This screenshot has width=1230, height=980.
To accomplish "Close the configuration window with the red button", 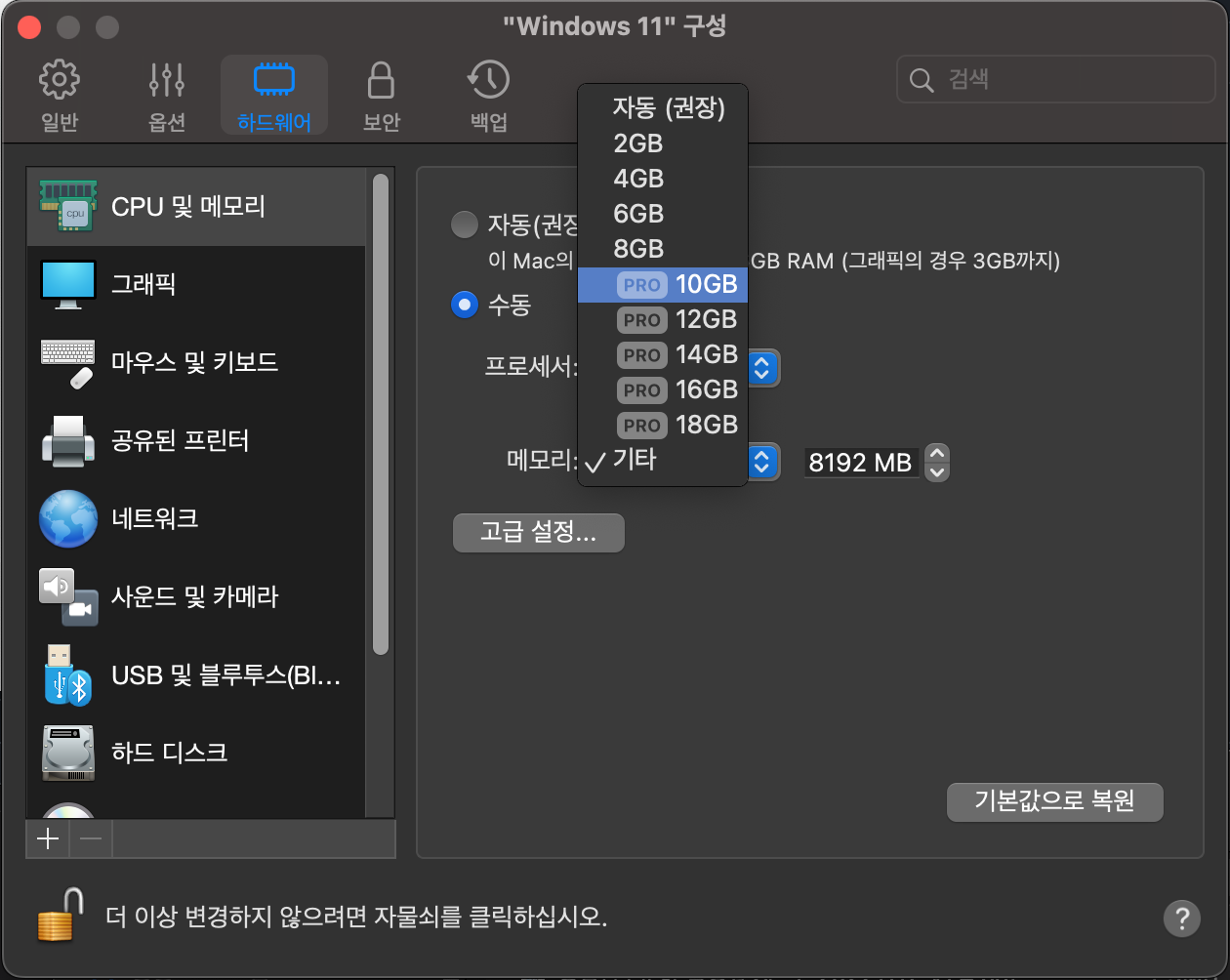I will [29, 26].
